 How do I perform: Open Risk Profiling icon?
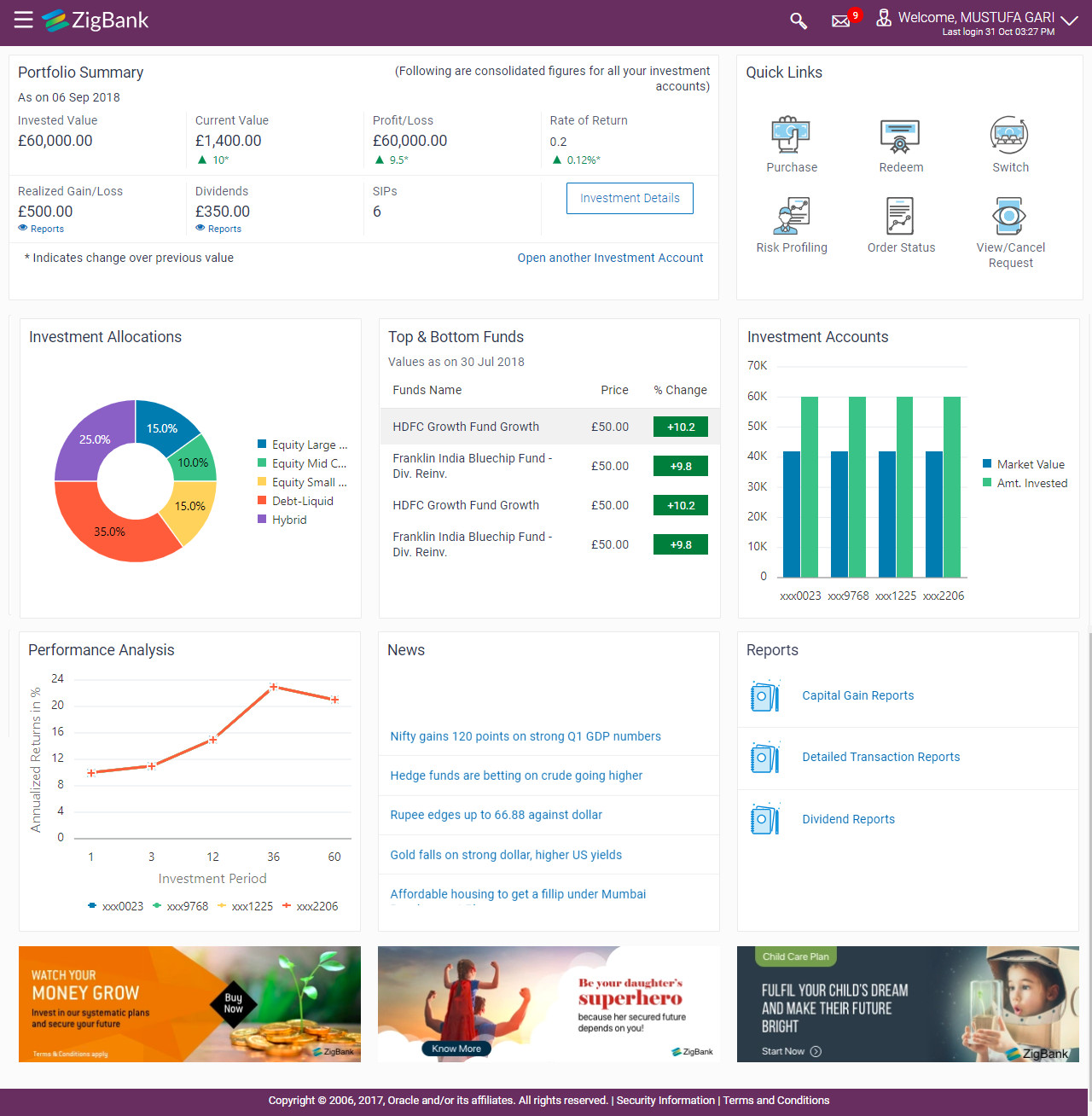[791, 216]
